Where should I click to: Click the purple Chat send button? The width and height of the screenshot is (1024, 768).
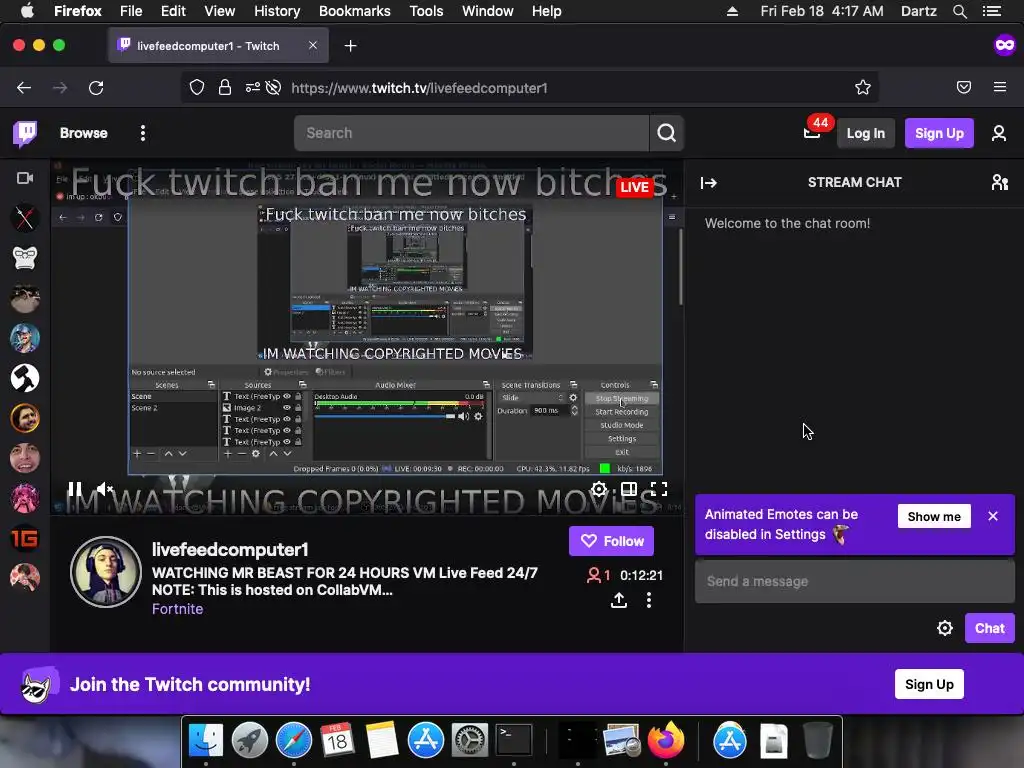pos(989,628)
